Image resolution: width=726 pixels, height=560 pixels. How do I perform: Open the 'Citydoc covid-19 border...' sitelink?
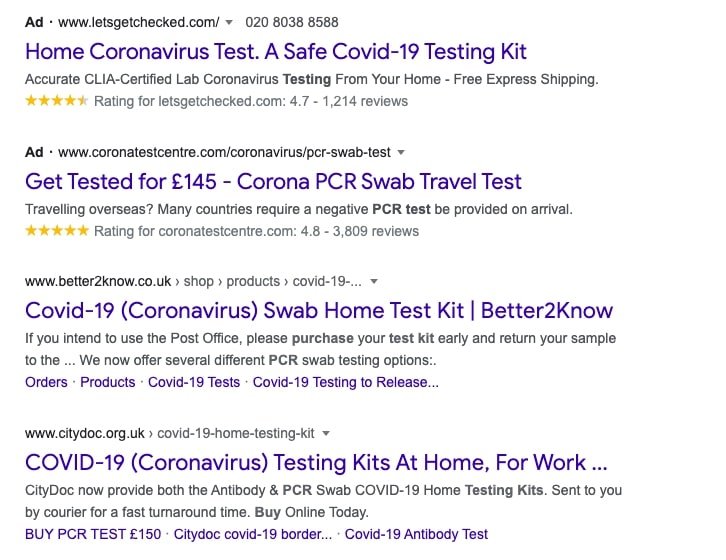(x=253, y=534)
